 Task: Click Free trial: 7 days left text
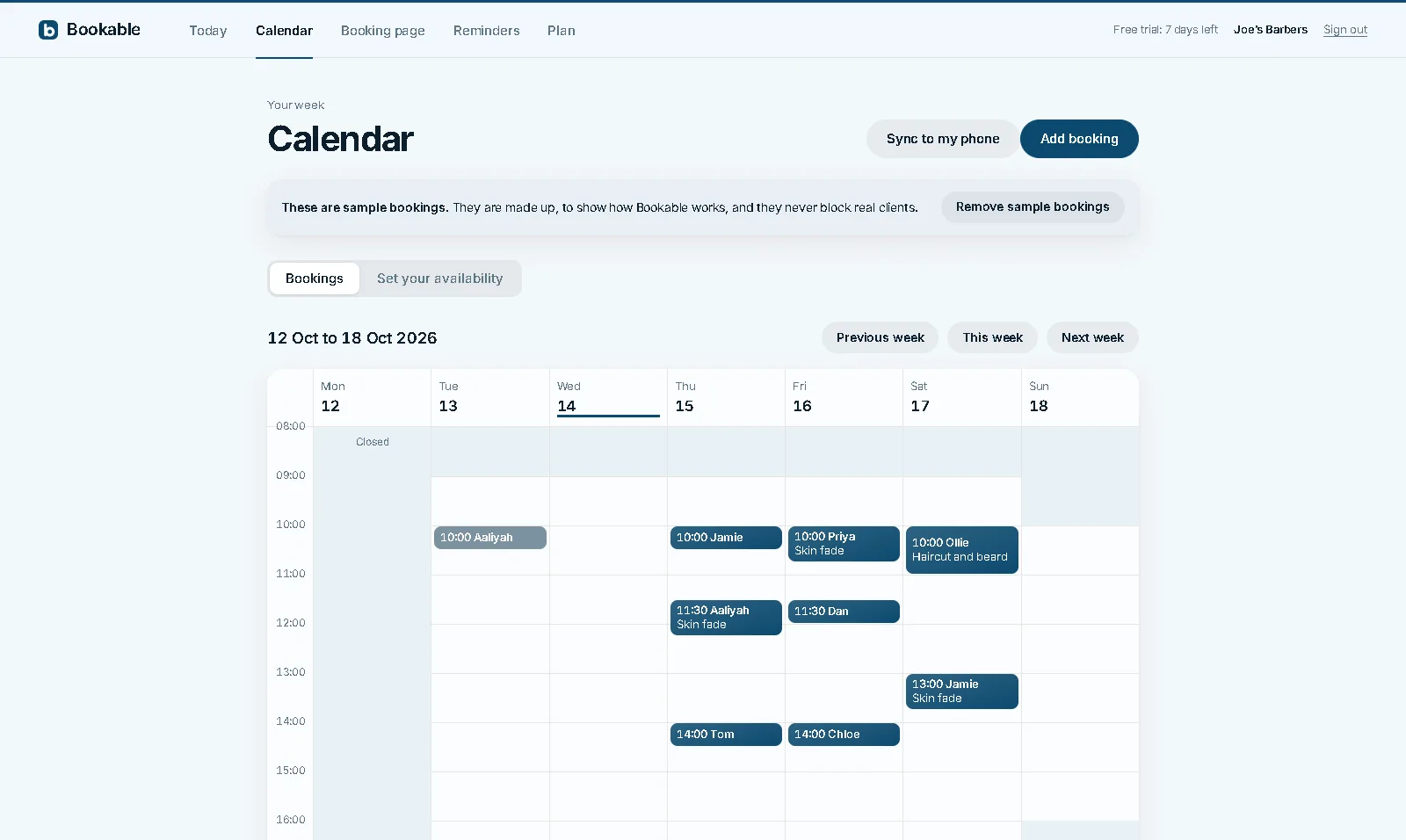[1165, 30]
